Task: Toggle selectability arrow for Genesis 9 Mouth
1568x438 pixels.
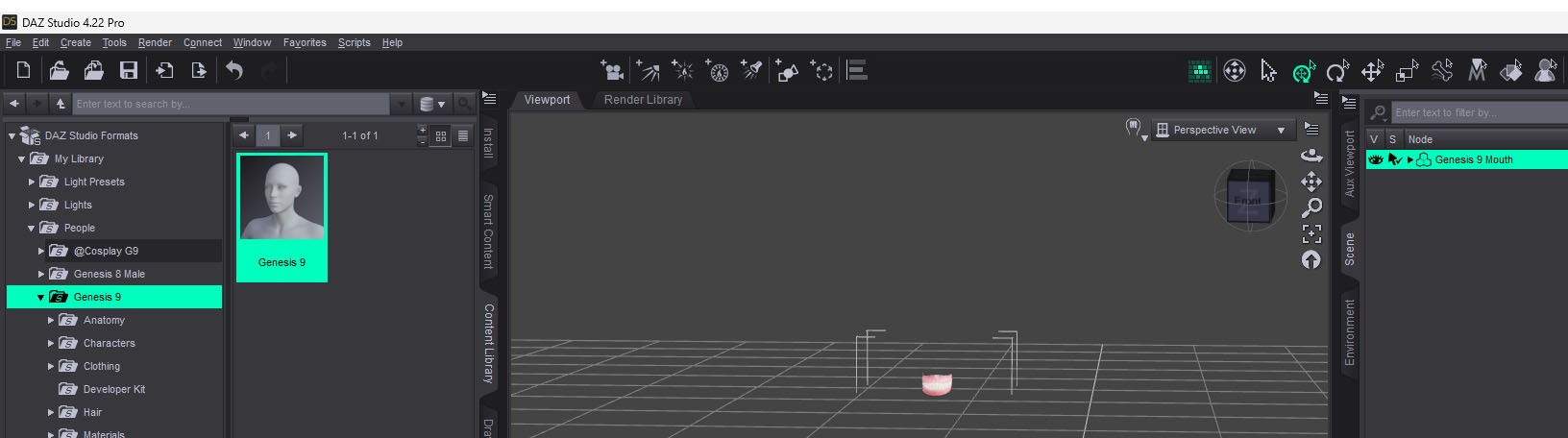Action: pos(1395,159)
